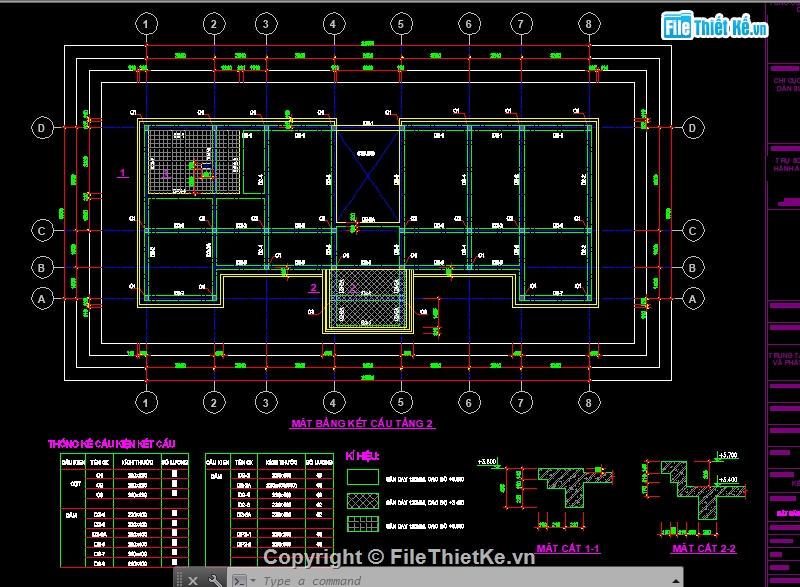This screenshot has height=587, width=800.
Task: Pick the grid-pattern legend box
Action: tap(363, 524)
